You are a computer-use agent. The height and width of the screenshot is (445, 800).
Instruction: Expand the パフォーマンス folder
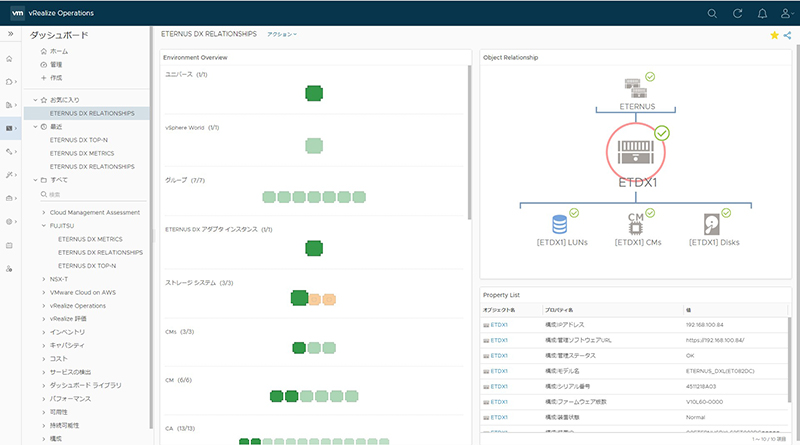click(43, 399)
